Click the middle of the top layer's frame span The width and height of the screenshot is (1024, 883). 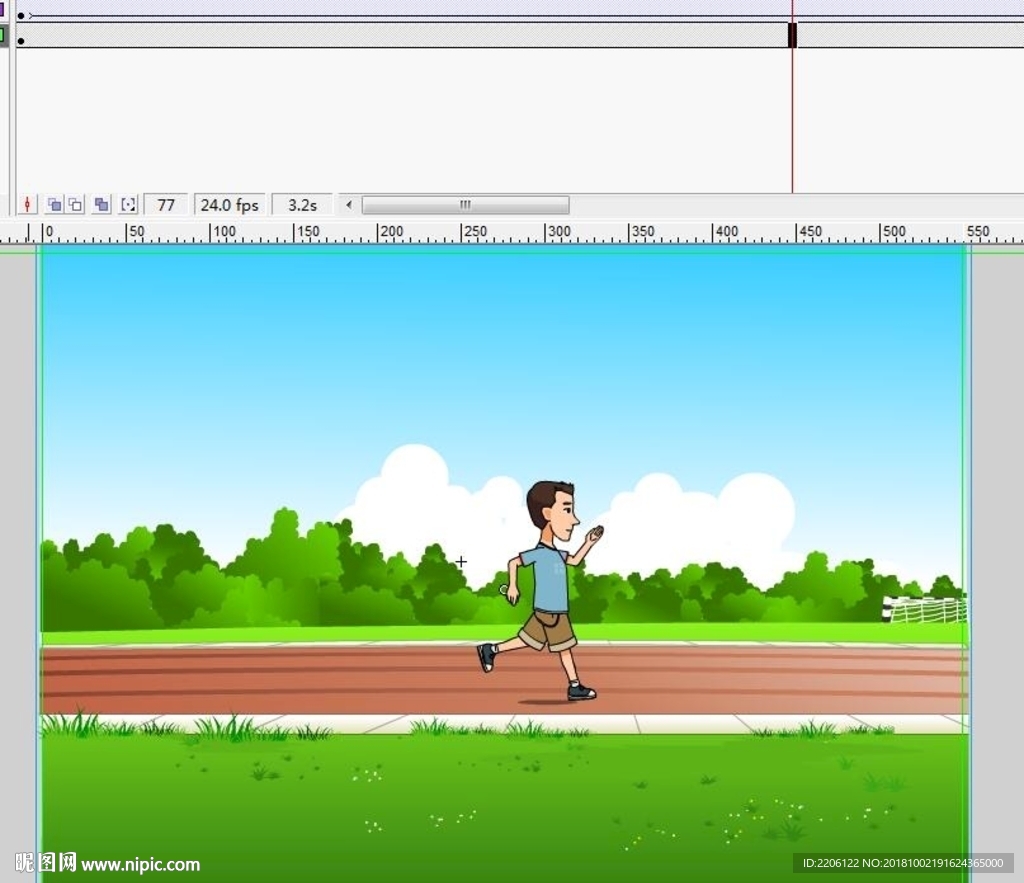400,15
